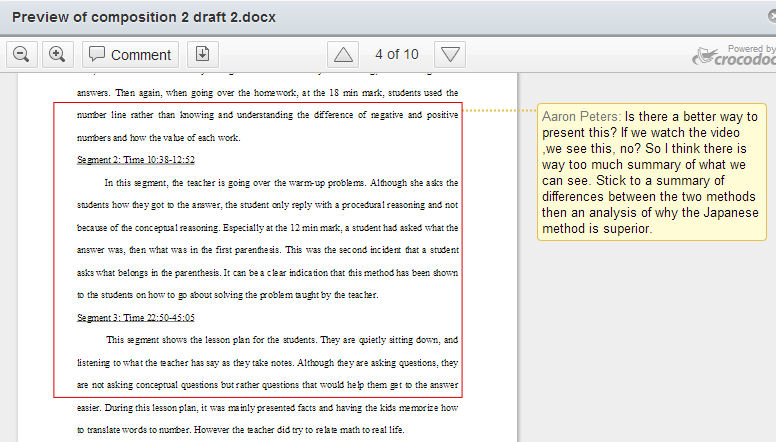Image resolution: width=776 pixels, height=442 pixels.
Task: Click the line starting 'number line rather than knowing'
Action: (x=267, y=115)
